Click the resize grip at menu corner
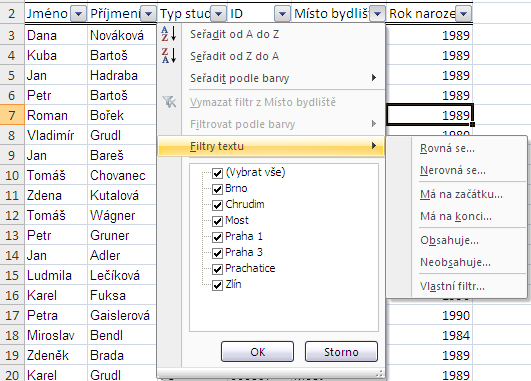This screenshot has height=381, width=531. tap(380, 373)
